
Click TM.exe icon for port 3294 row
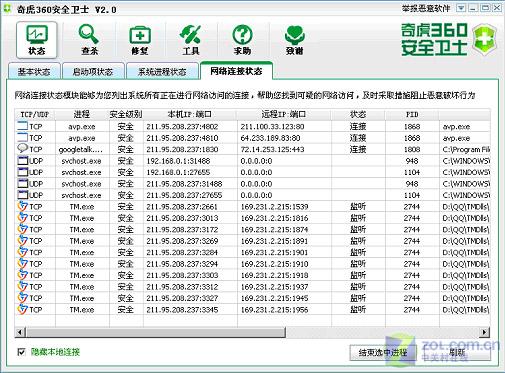[22, 263]
